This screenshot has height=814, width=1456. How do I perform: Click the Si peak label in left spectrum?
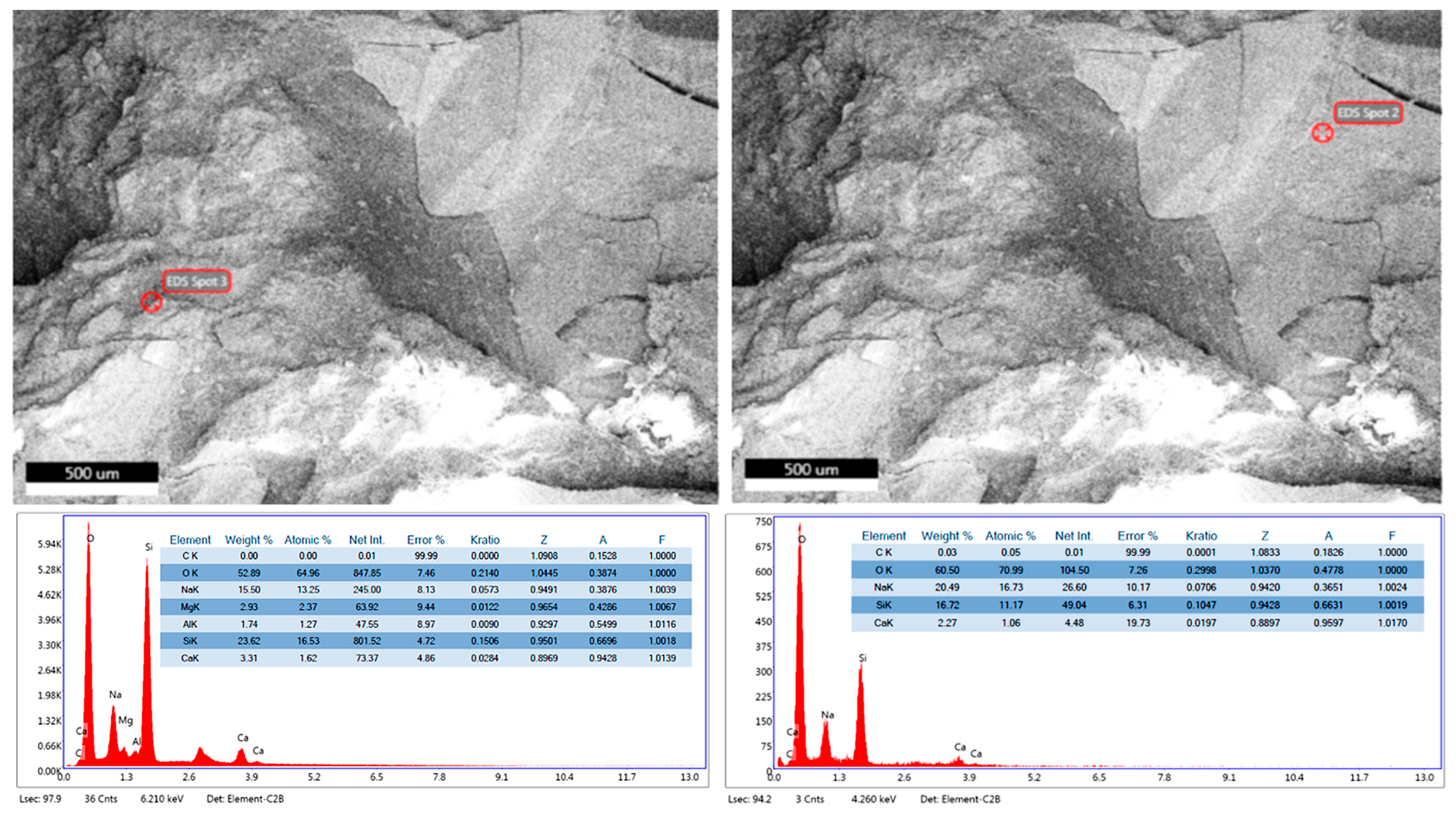pos(149,547)
